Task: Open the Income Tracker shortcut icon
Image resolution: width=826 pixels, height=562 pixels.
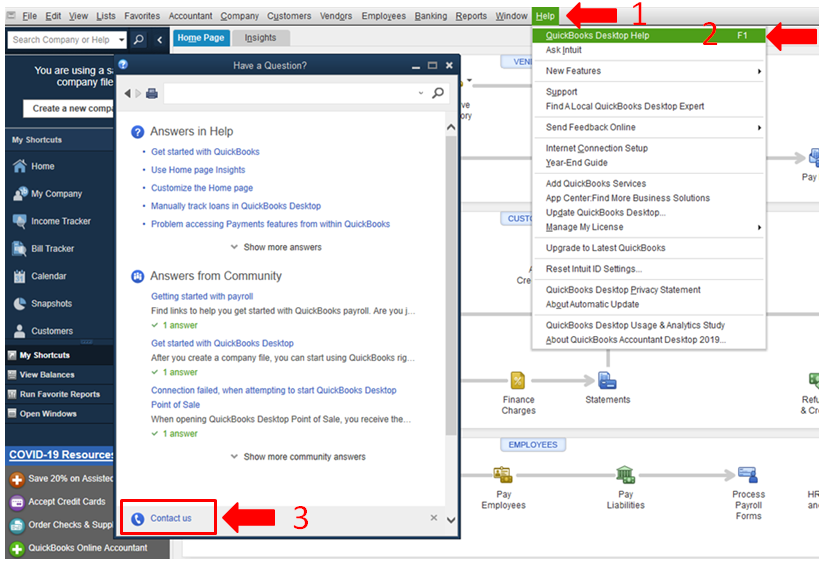Action: point(19,221)
